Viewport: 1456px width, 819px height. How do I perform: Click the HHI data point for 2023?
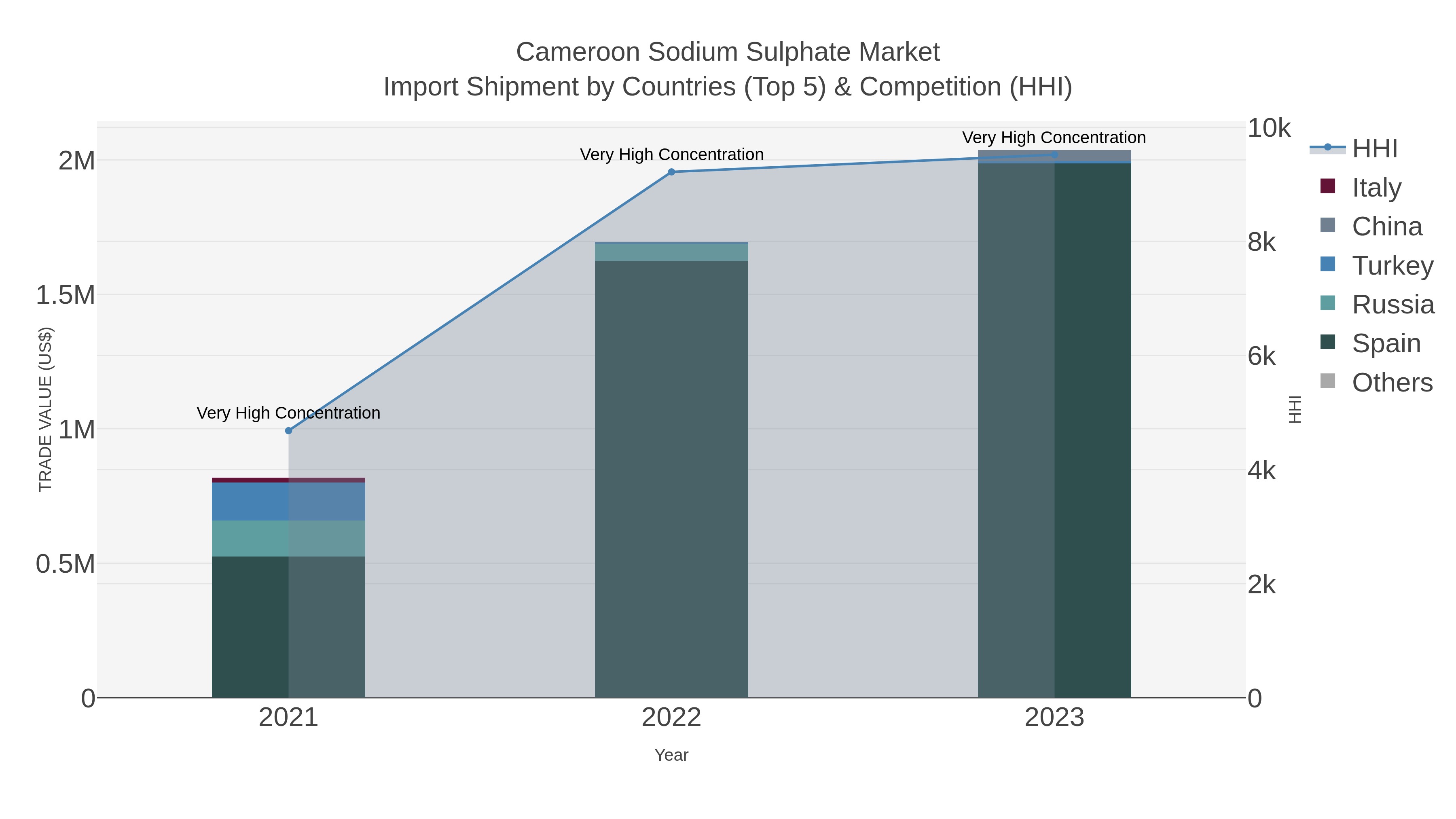click(1054, 154)
